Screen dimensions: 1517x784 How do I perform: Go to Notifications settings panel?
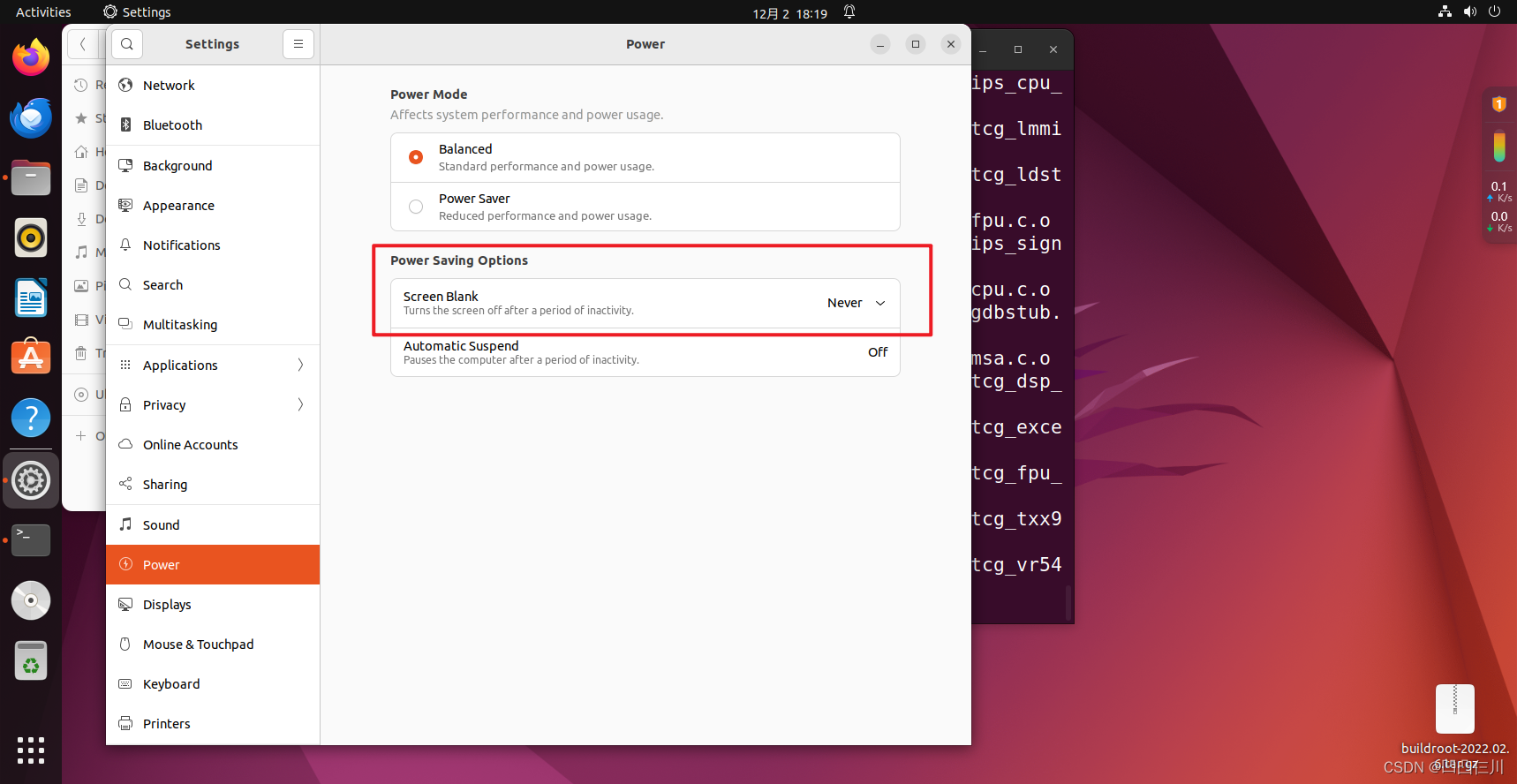click(x=213, y=245)
